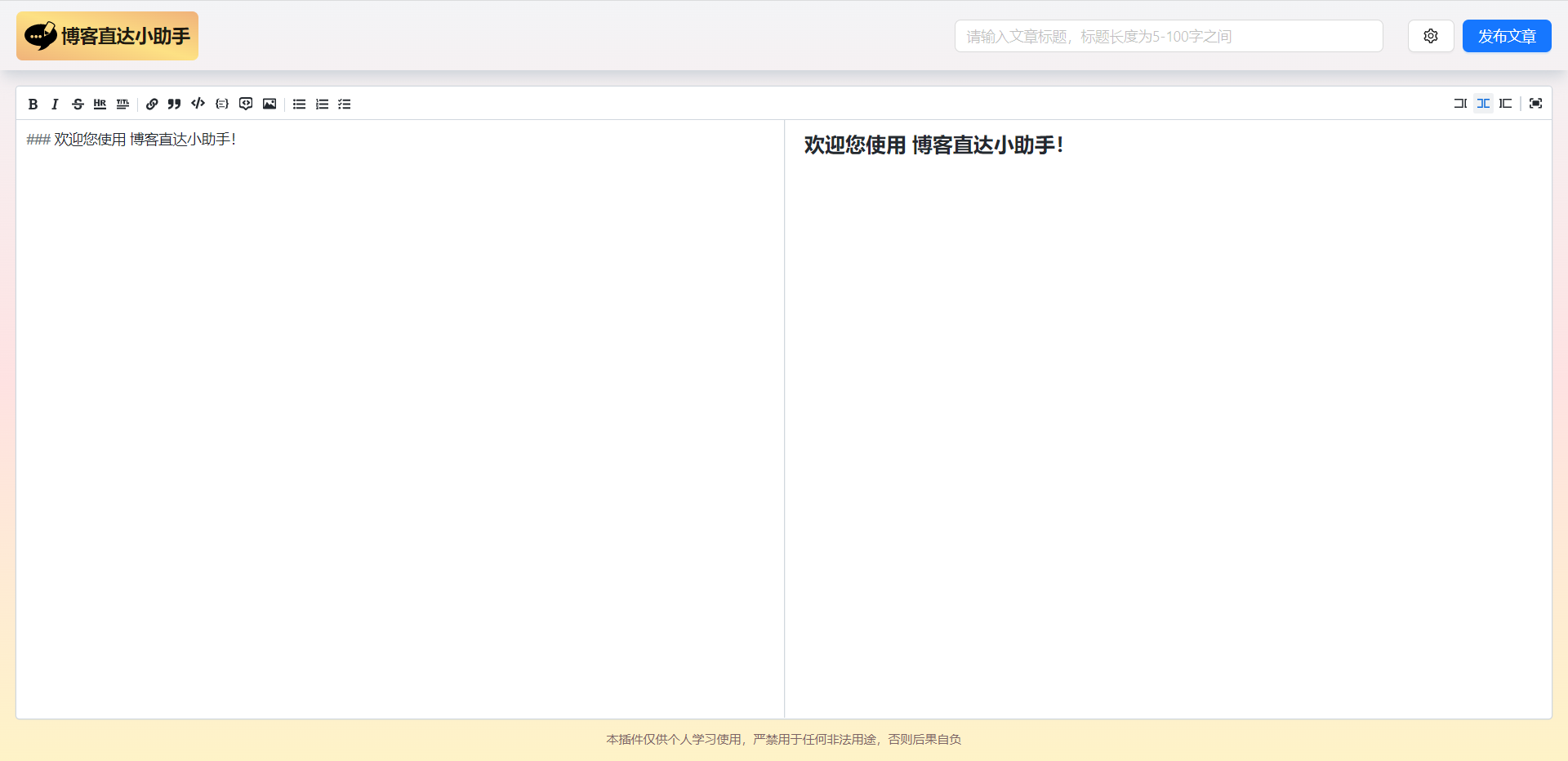Screen dimensions: 1568x761
Task: Switch to edit-only layout mode
Action: [1460, 103]
